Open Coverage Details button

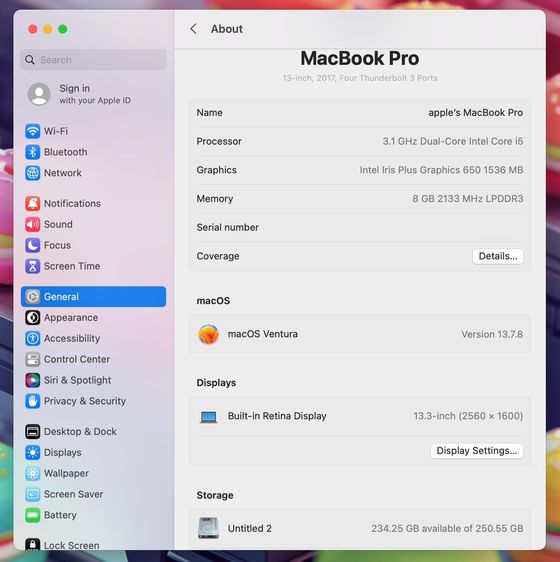point(498,256)
